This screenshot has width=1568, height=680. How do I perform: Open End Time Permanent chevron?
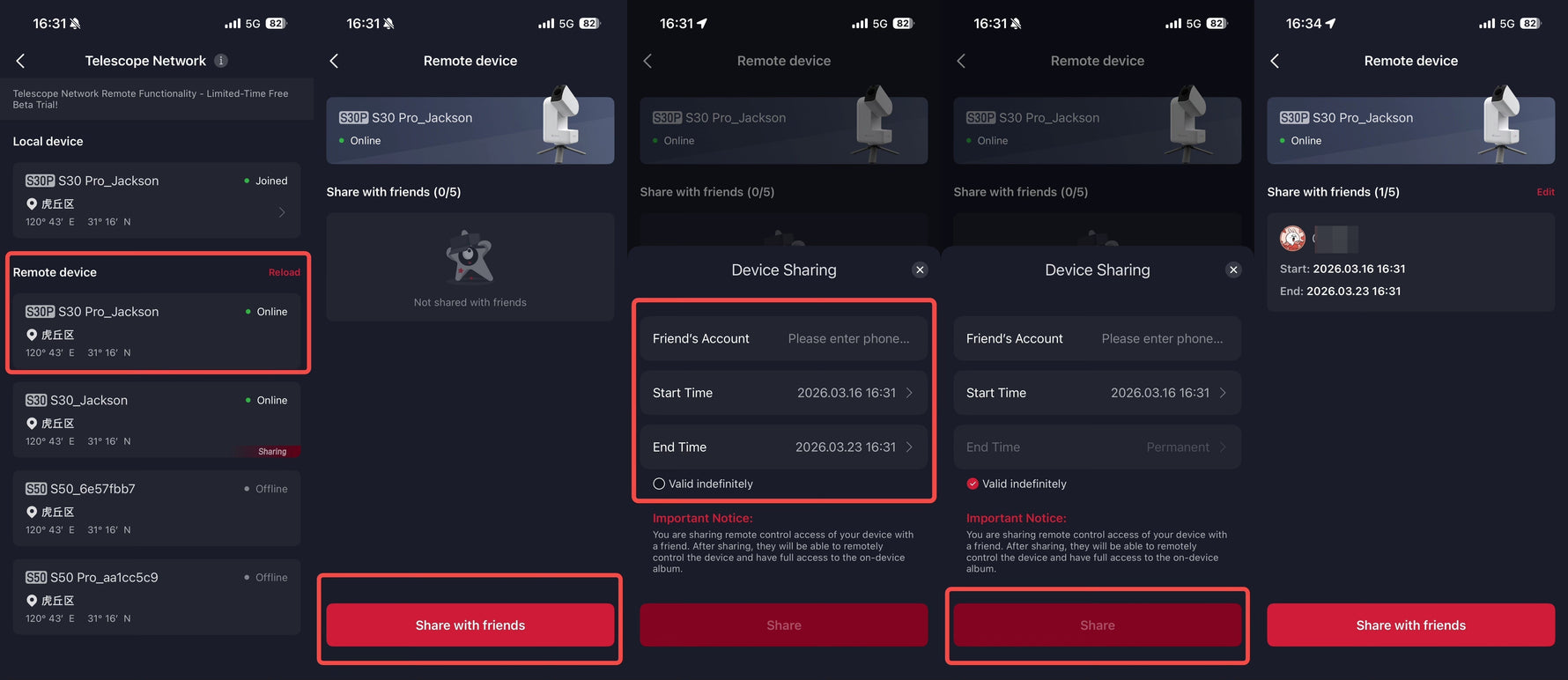point(1223,447)
